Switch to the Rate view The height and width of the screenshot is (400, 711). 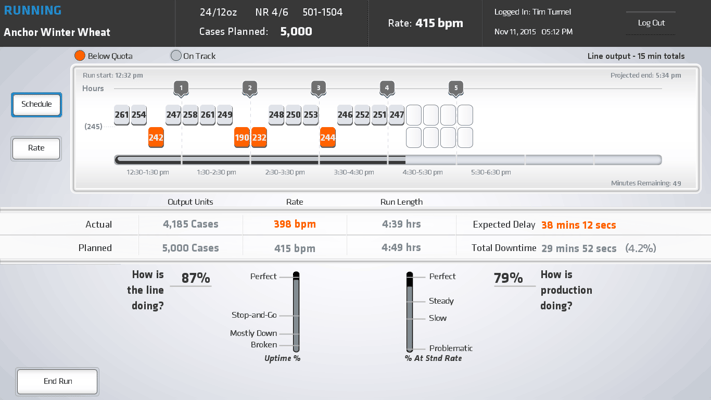coord(36,148)
